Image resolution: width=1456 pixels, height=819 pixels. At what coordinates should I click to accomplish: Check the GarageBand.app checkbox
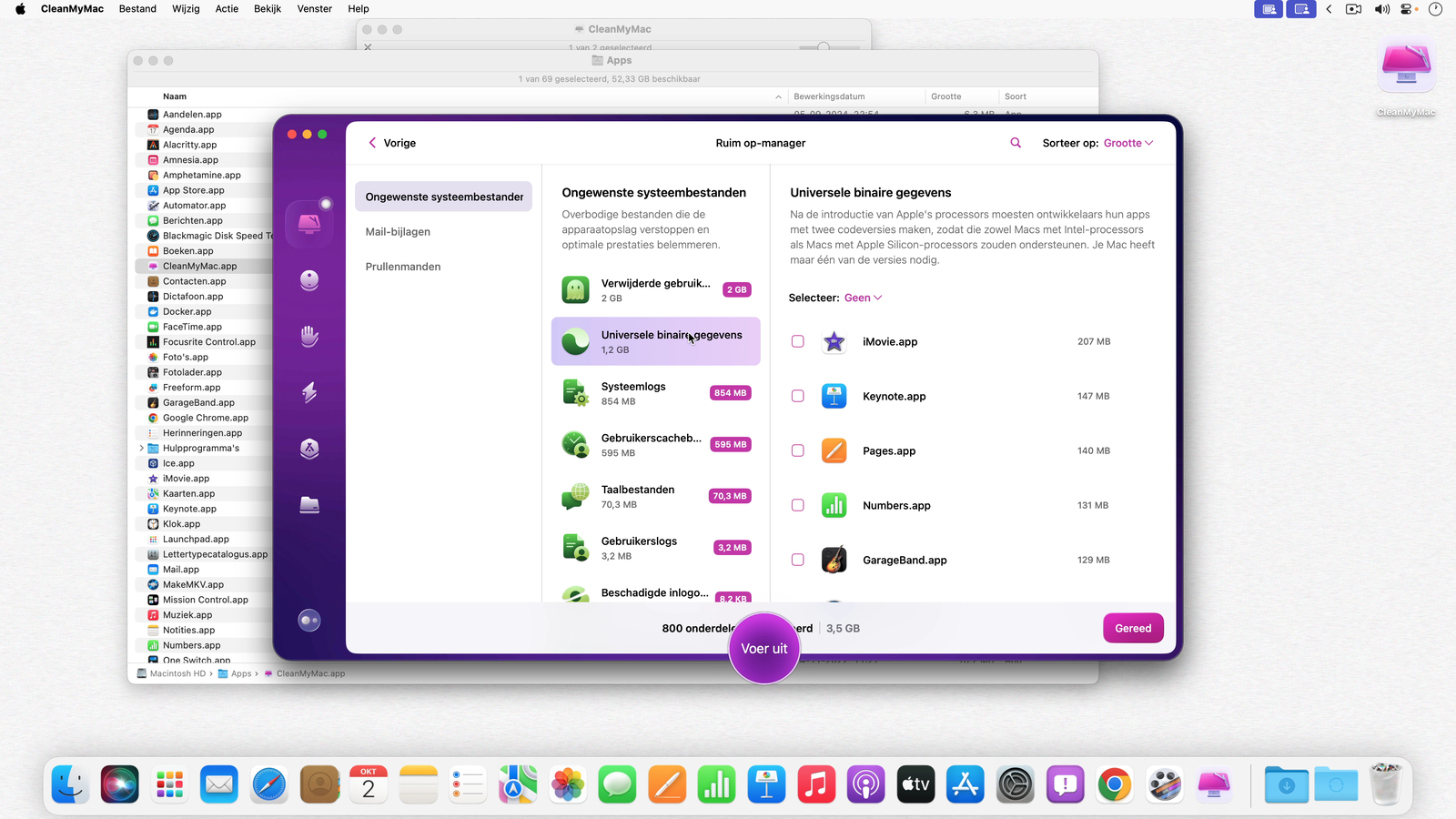coord(798,561)
